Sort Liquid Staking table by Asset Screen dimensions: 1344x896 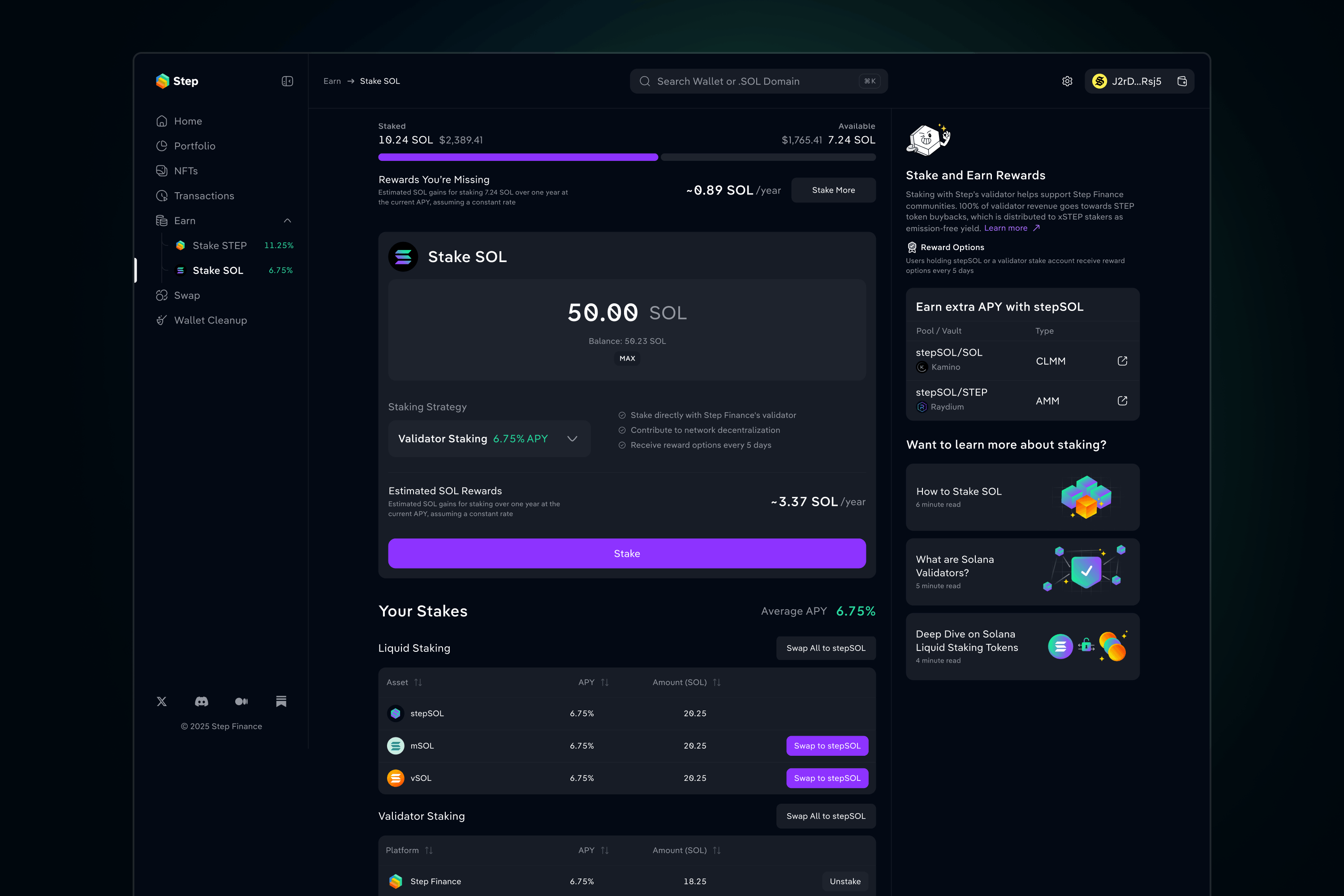418,682
